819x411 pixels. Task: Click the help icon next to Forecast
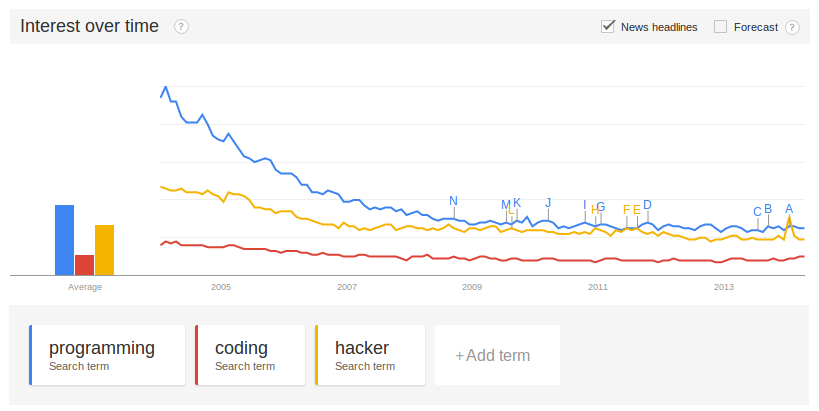793,27
